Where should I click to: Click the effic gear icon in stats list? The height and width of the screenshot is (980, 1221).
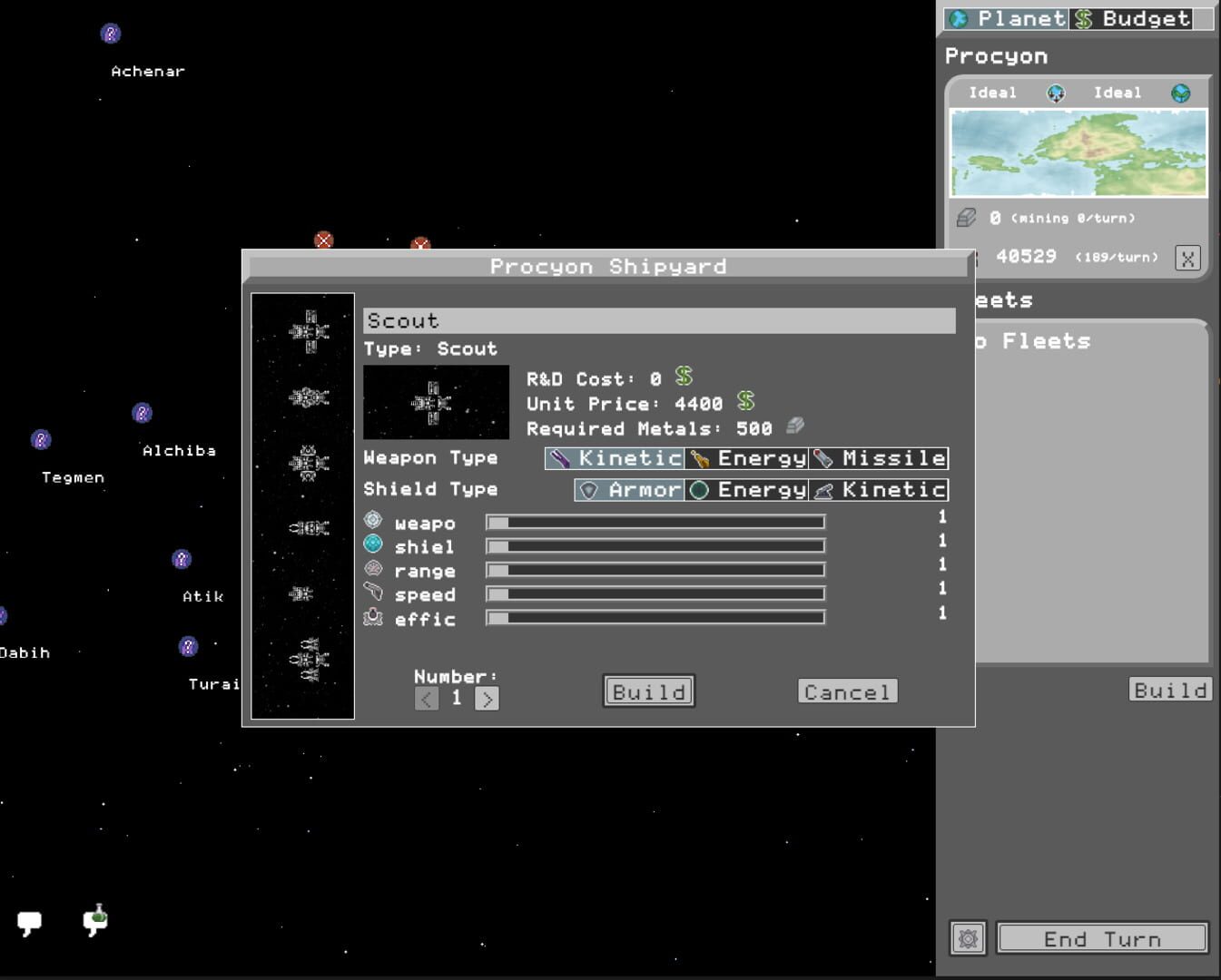[x=374, y=618]
